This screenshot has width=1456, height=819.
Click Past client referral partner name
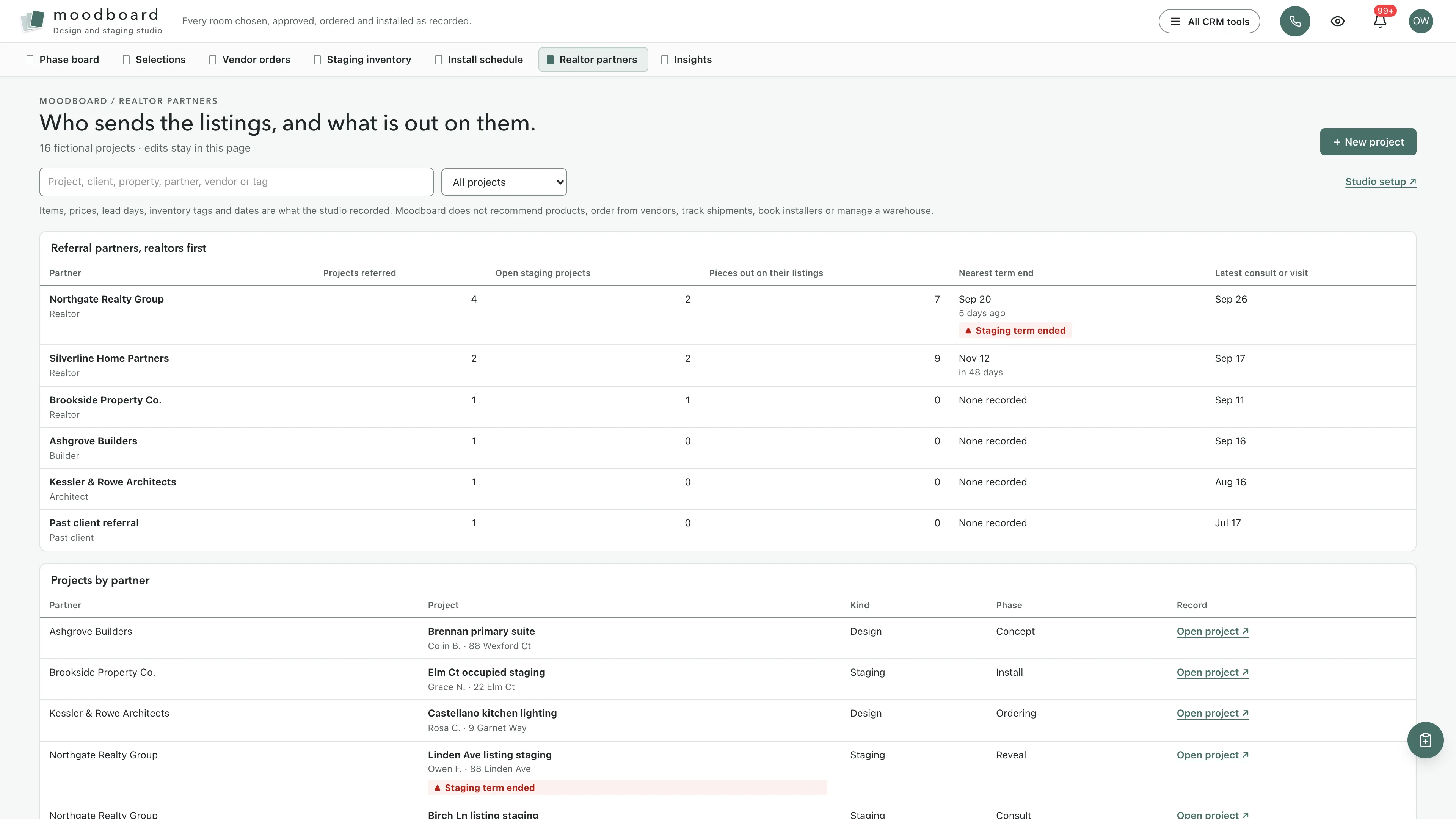pos(94,523)
